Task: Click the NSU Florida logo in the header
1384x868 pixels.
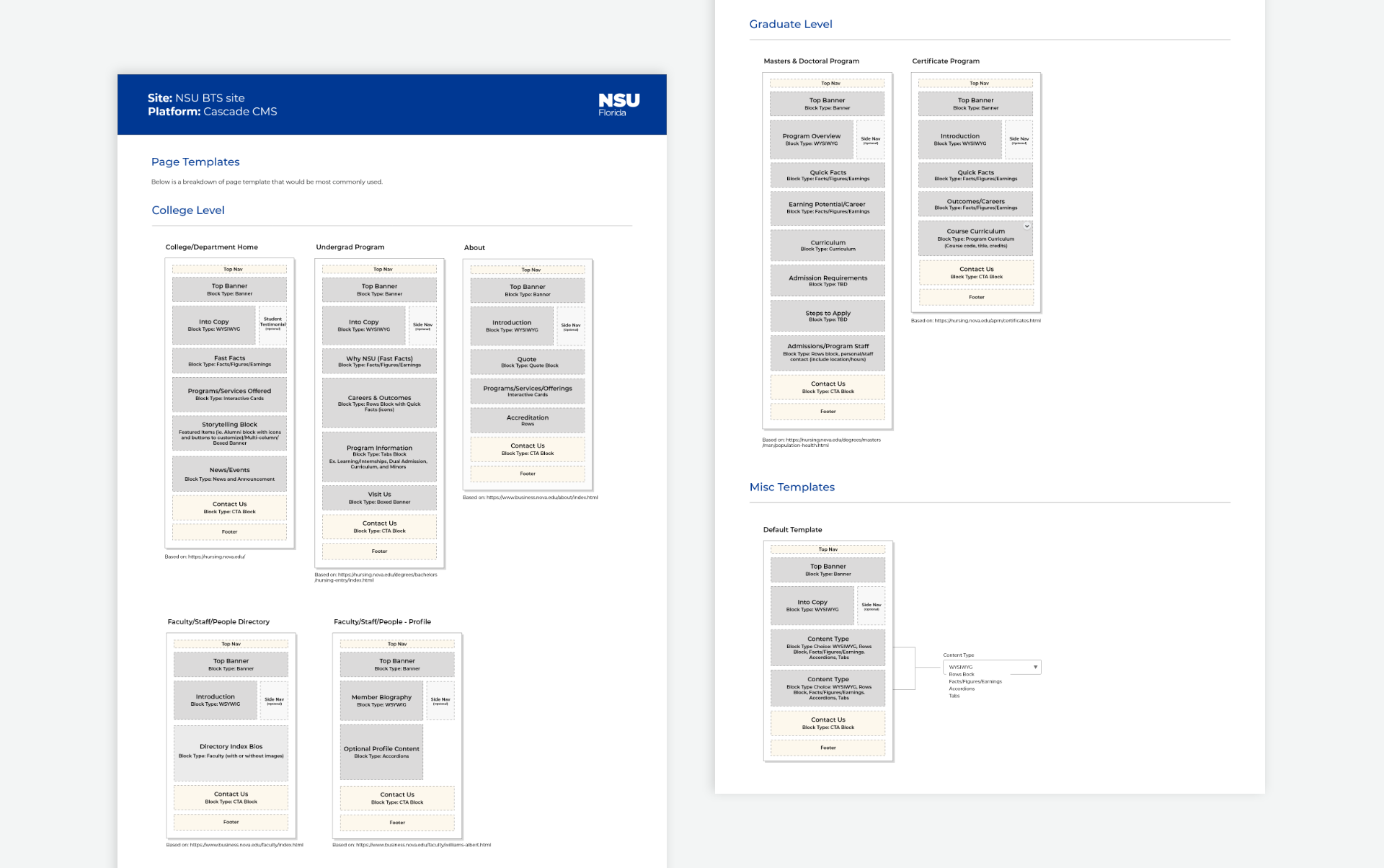Action: tap(618, 104)
